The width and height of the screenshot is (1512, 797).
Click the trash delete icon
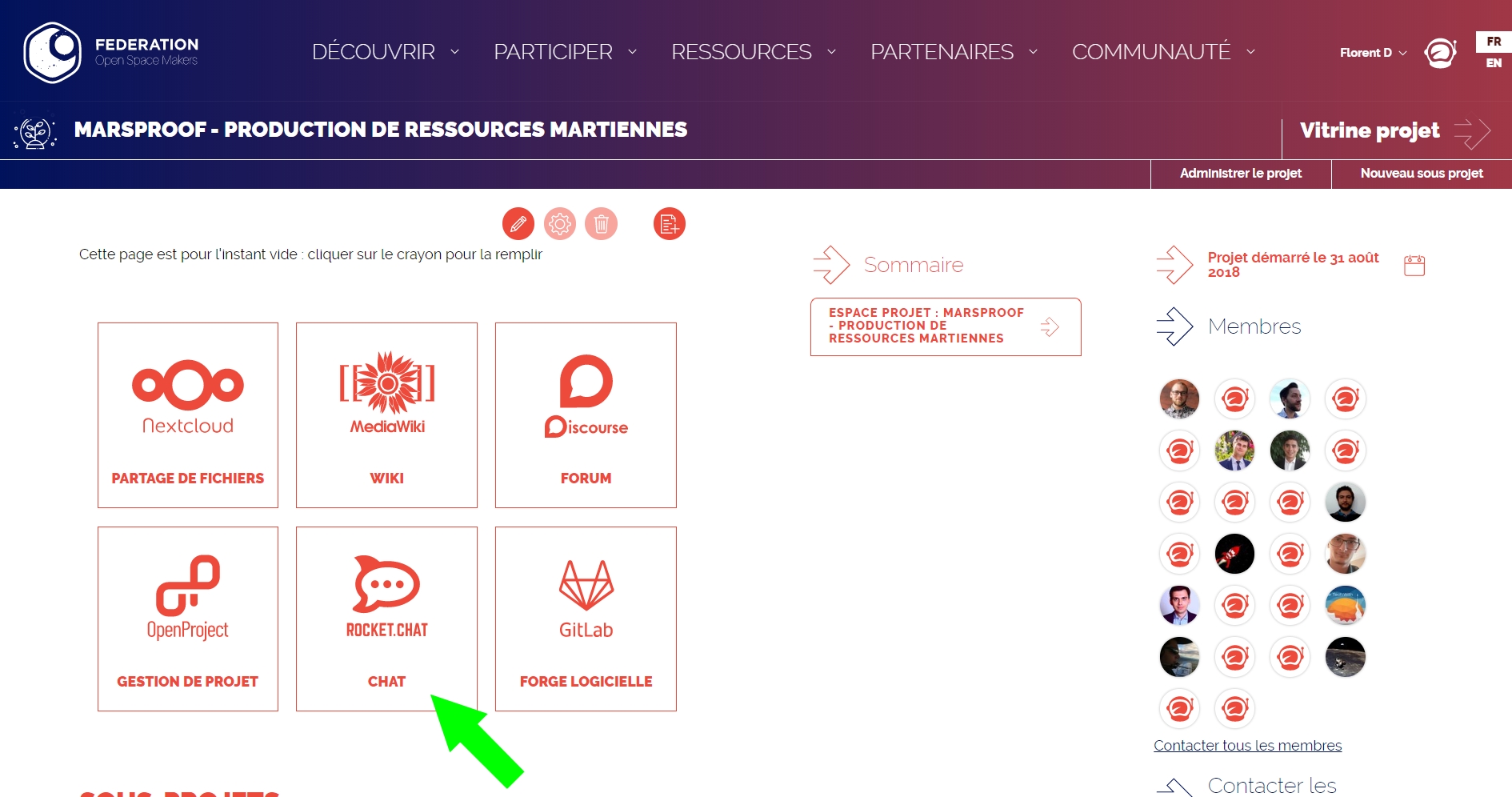[602, 224]
